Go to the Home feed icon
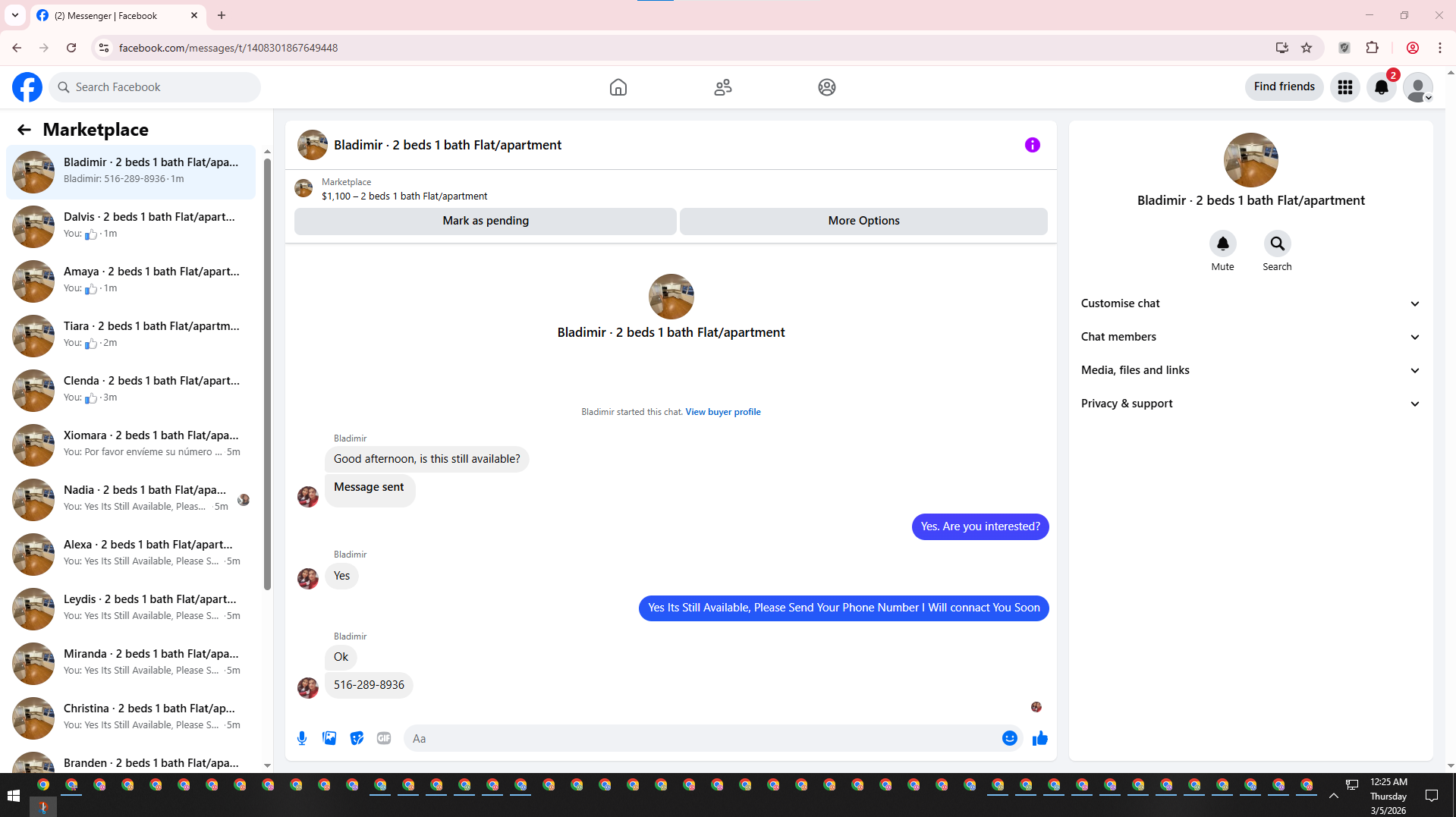The image size is (1456, 817). pyautogui.click(x=618, y=87)
